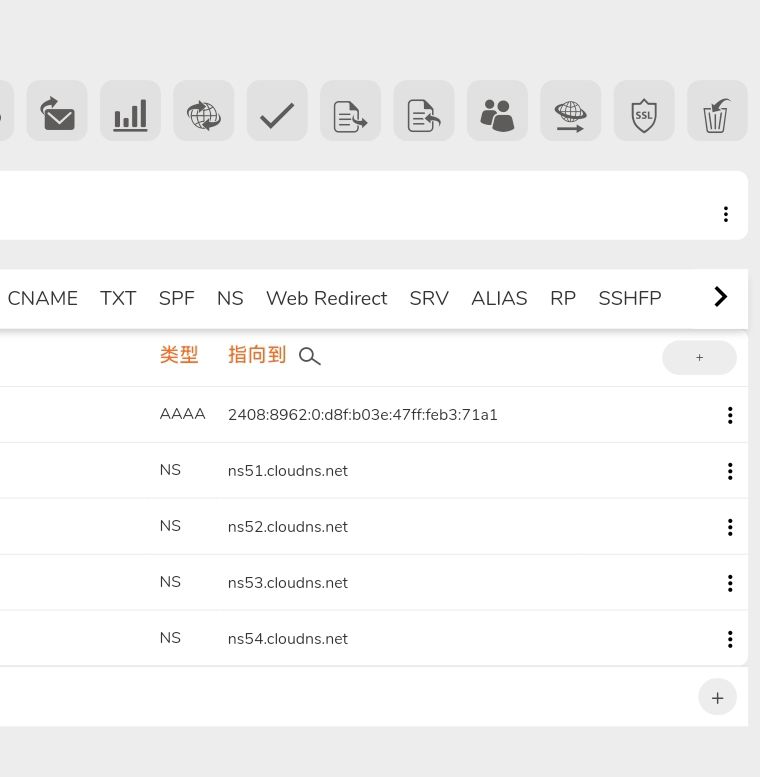Click the IPv6 address 2408:8962:0:d8f:b03e:47ff:feb3:71a1

363,415
